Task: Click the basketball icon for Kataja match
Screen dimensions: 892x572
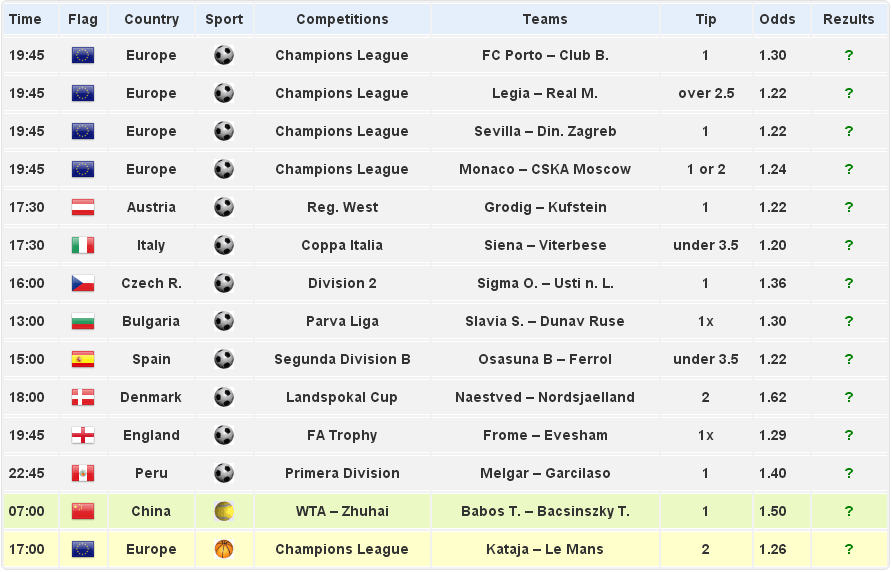Action: (x=224, y=550)
